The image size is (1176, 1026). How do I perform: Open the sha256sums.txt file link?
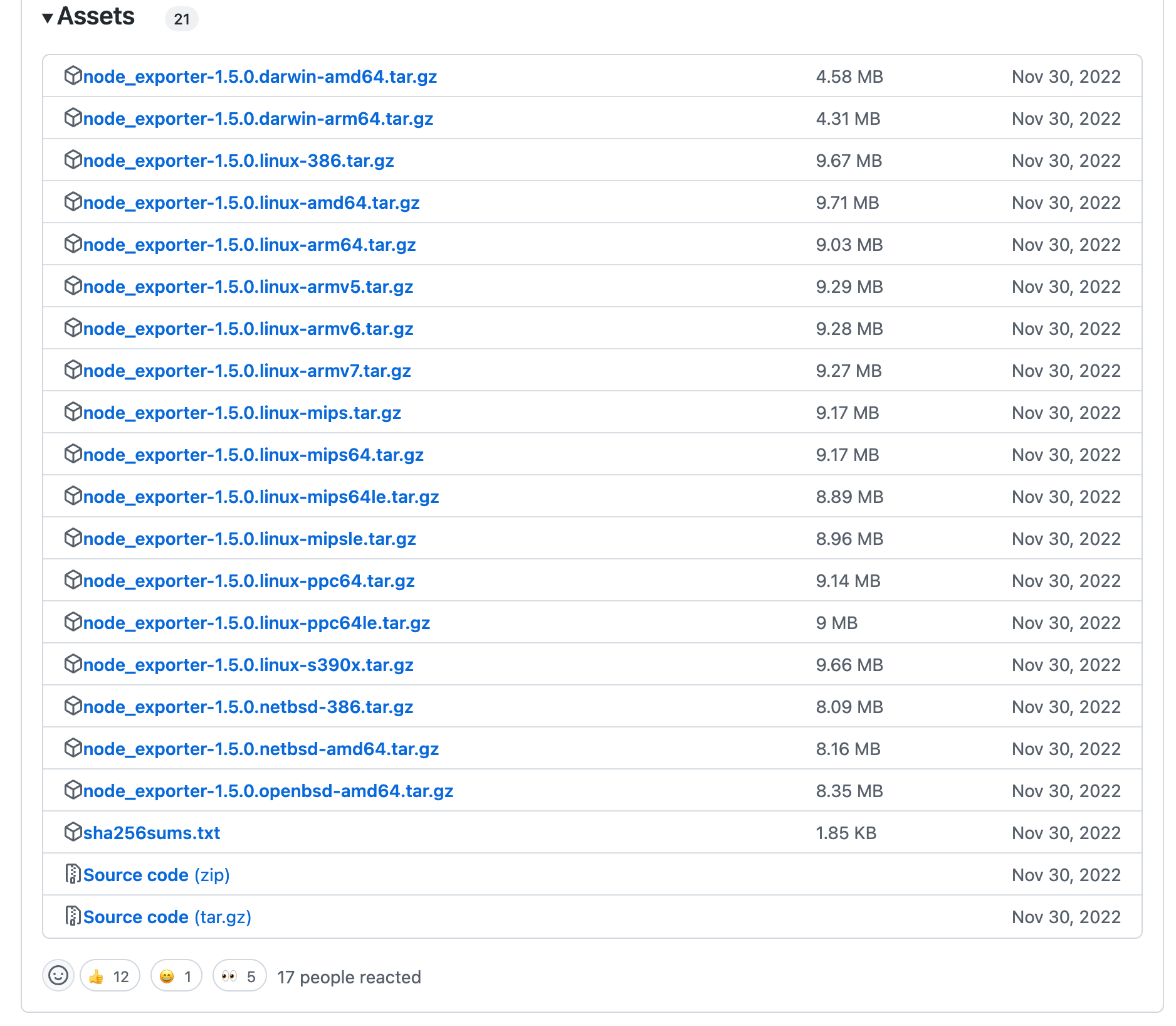151,833
